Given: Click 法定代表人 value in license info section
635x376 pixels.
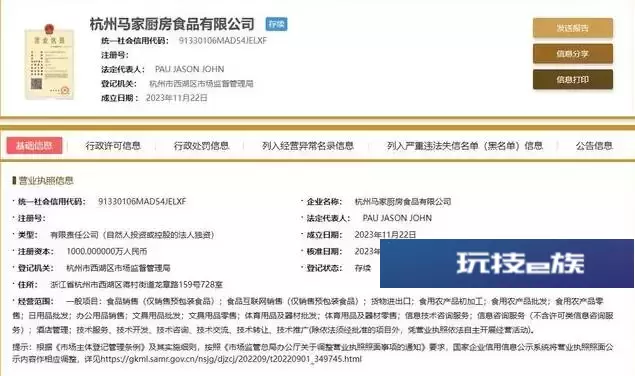Looking at the screenshot, I should [x=397, y=218].
